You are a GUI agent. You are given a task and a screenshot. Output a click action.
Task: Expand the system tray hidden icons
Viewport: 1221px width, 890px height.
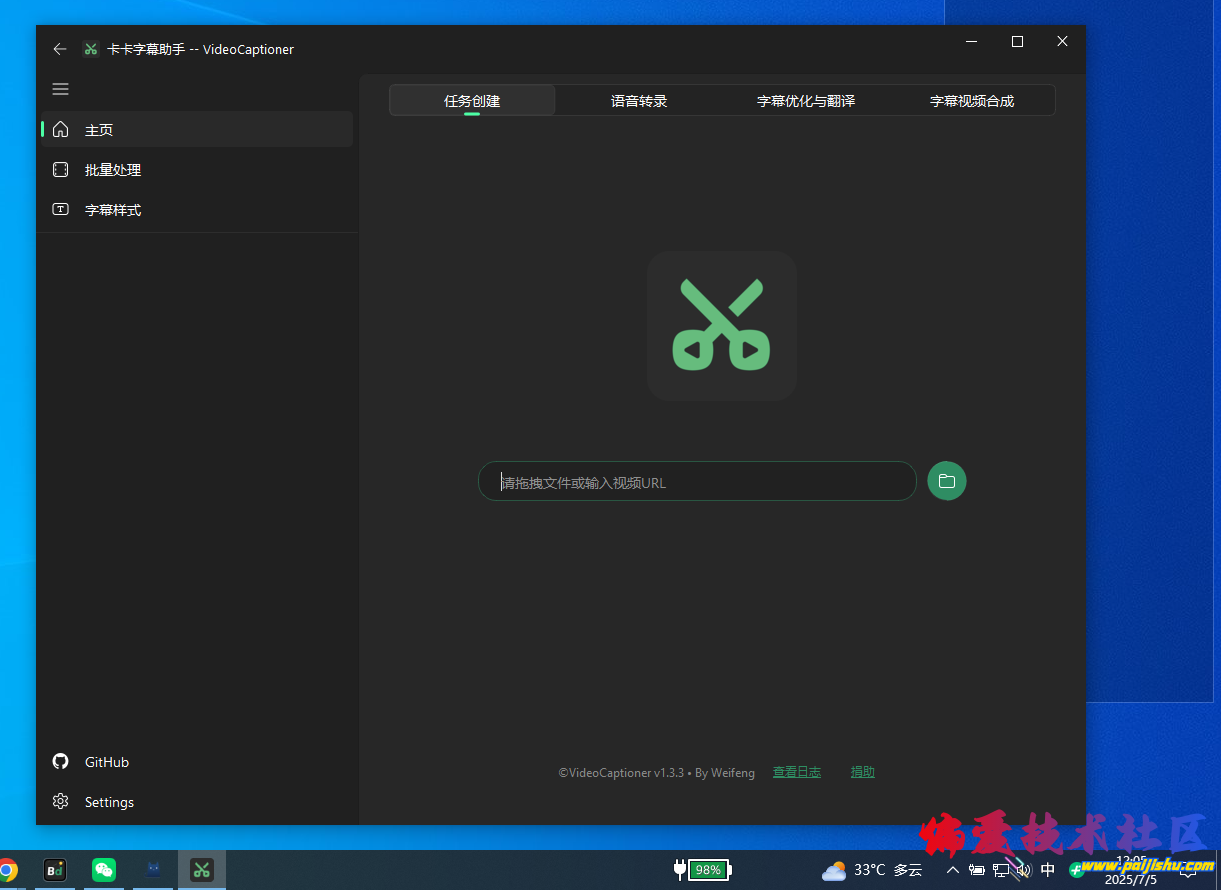pyautogui.click(x=952, y=870)
